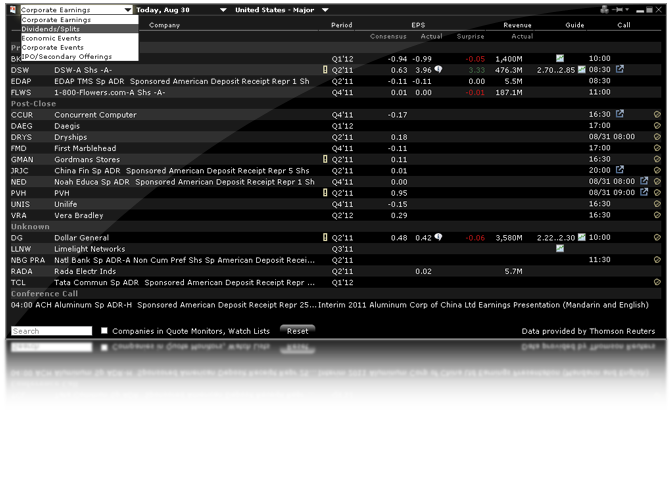Image resolution: width=672 pixels, height=500 pixels.
Task: Select Dividends/Splits in the dropdown list
Action: [80, 29]
